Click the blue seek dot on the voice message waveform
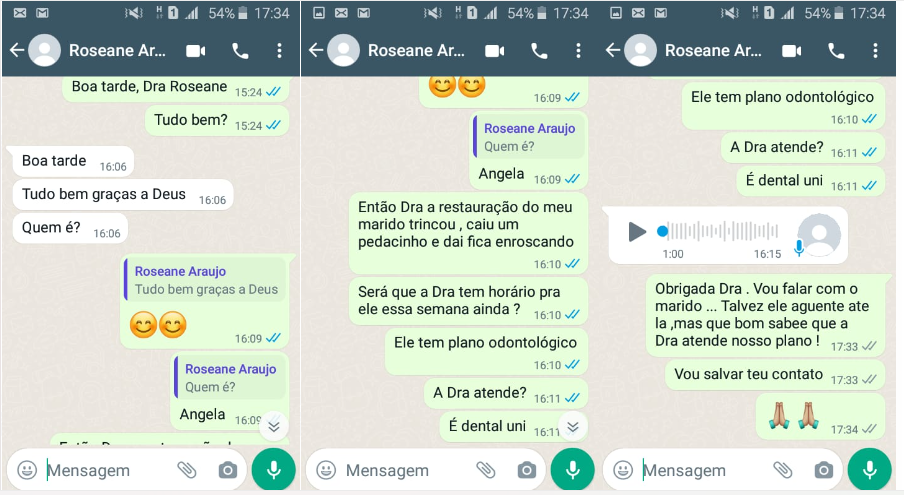904x495 pixels. (662, 231)
